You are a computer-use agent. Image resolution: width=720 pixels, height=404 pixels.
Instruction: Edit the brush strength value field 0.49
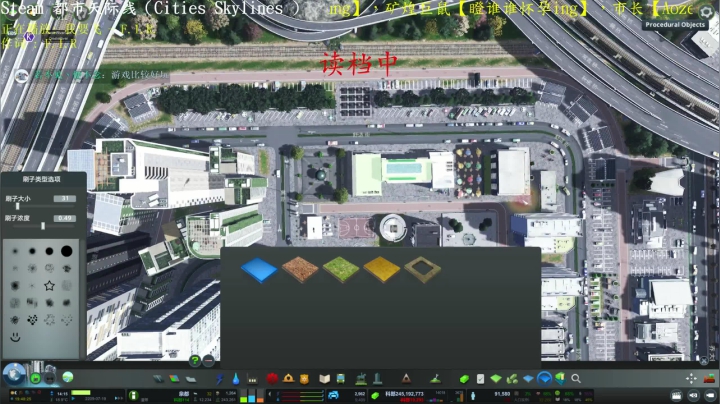click(x=65, y=219)
